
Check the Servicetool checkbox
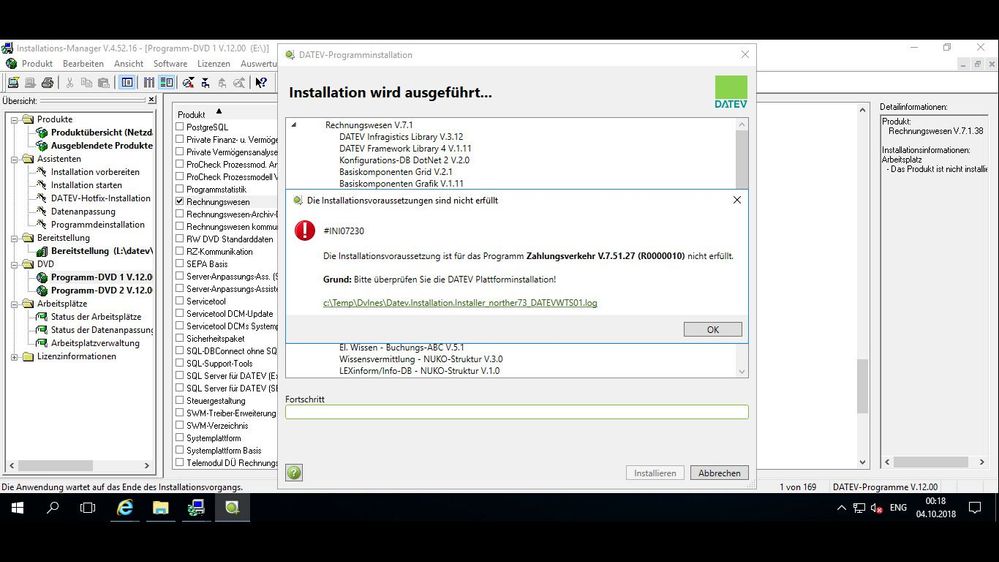(180, 301)
